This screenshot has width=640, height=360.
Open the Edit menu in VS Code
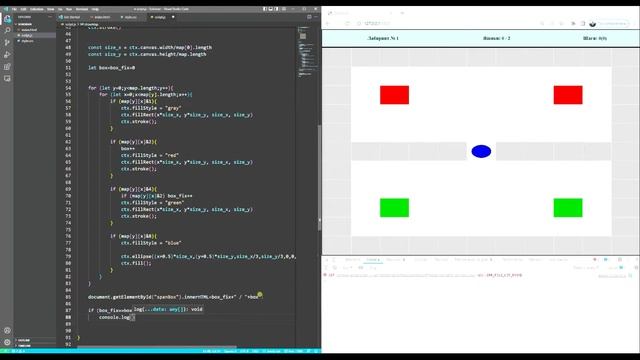coord(23,9)
